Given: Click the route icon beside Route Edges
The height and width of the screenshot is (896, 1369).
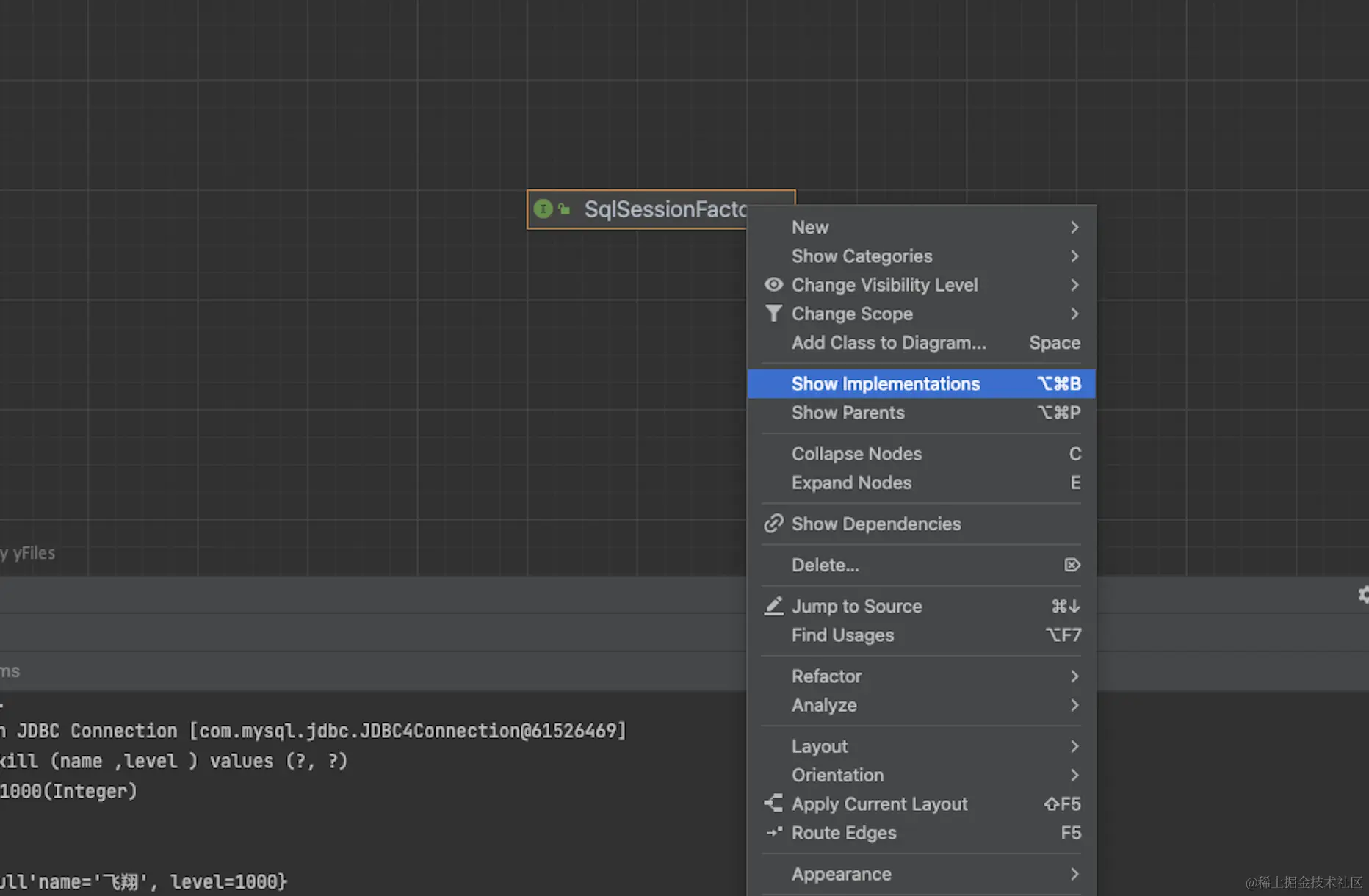Looking at the screenshot, I should point(773,833).
